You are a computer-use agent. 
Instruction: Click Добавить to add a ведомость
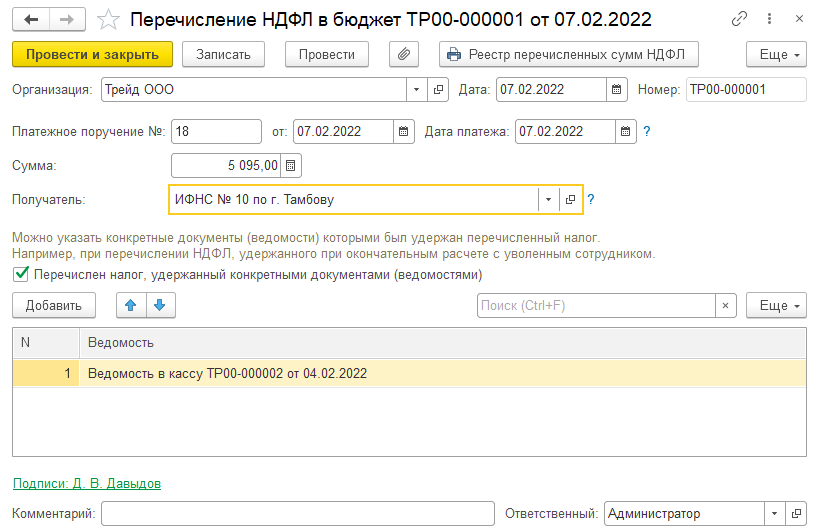(x=54, y=305)
